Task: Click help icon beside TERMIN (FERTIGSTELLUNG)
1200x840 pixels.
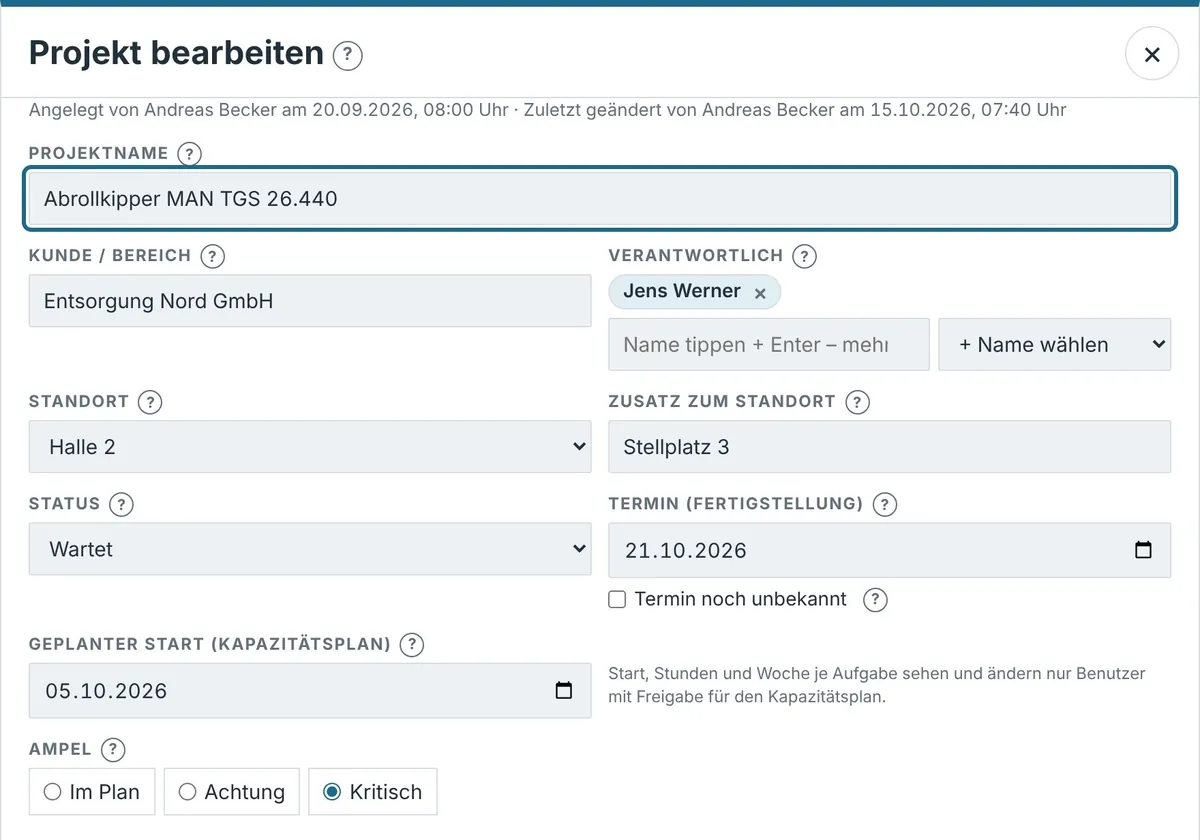Action: tap(884, 504)
